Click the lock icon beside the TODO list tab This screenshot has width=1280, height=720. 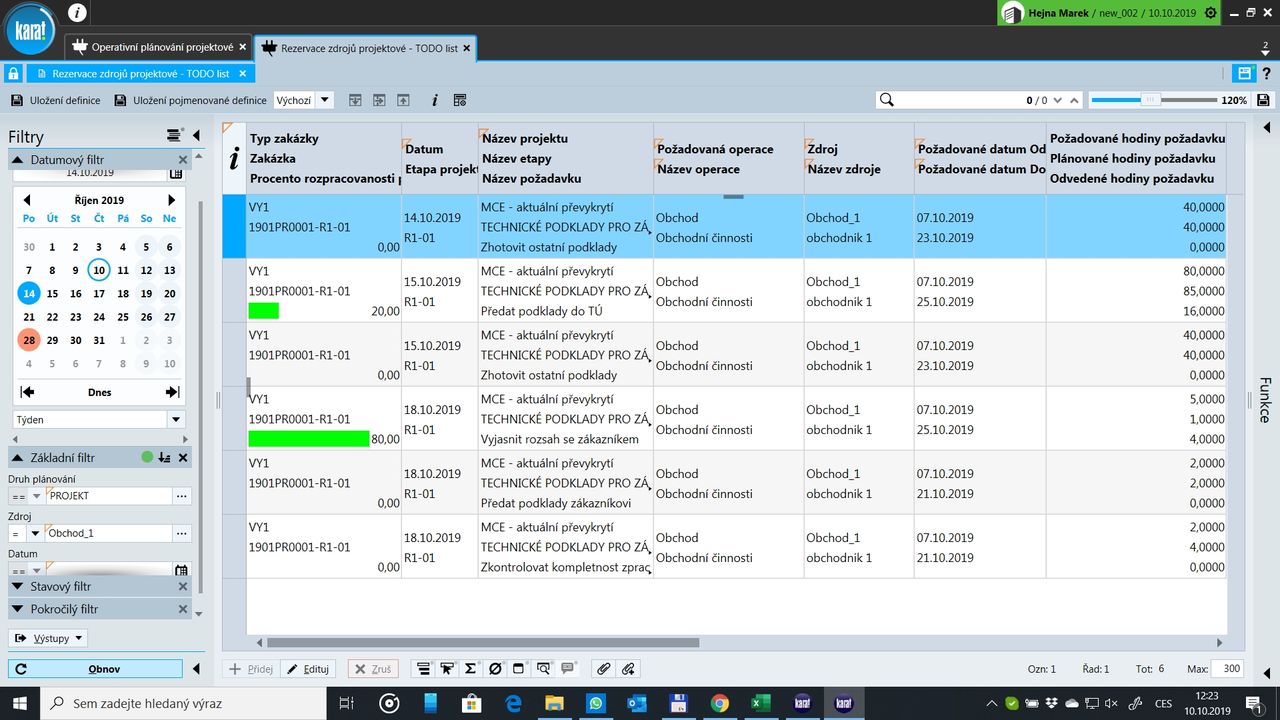13,74
